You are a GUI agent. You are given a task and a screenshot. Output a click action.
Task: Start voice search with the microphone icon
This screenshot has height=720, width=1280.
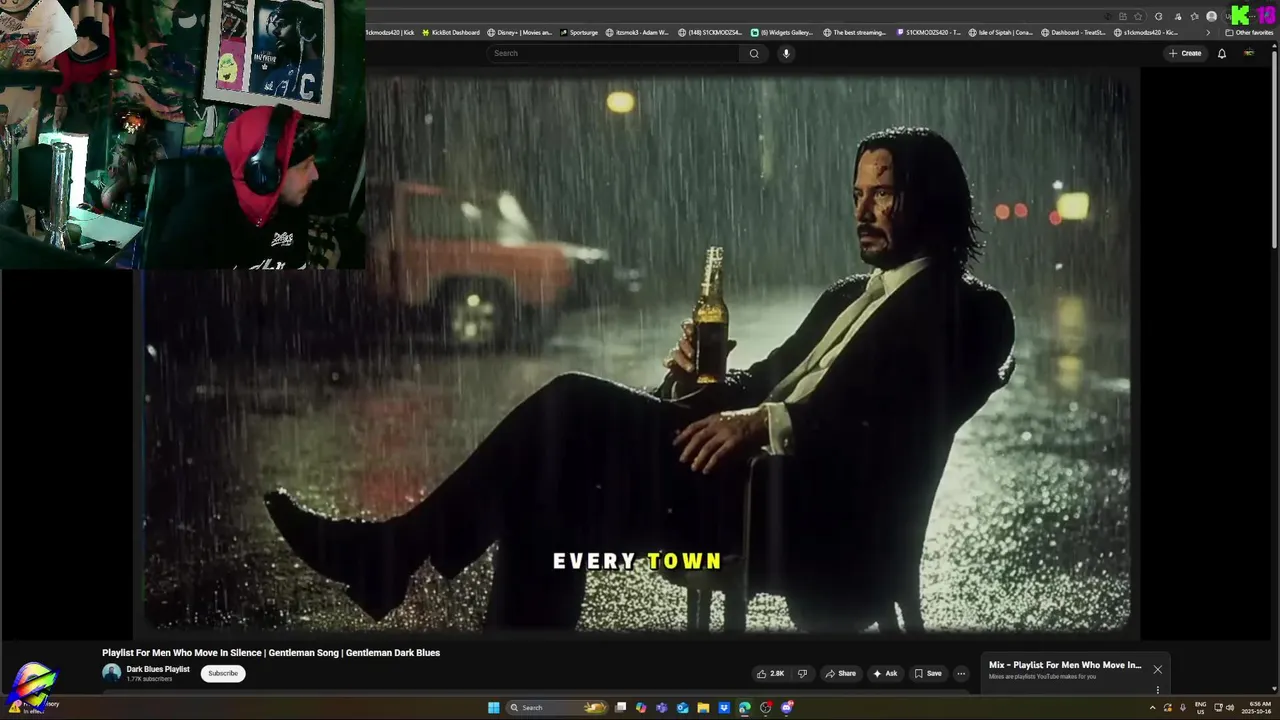786,53
